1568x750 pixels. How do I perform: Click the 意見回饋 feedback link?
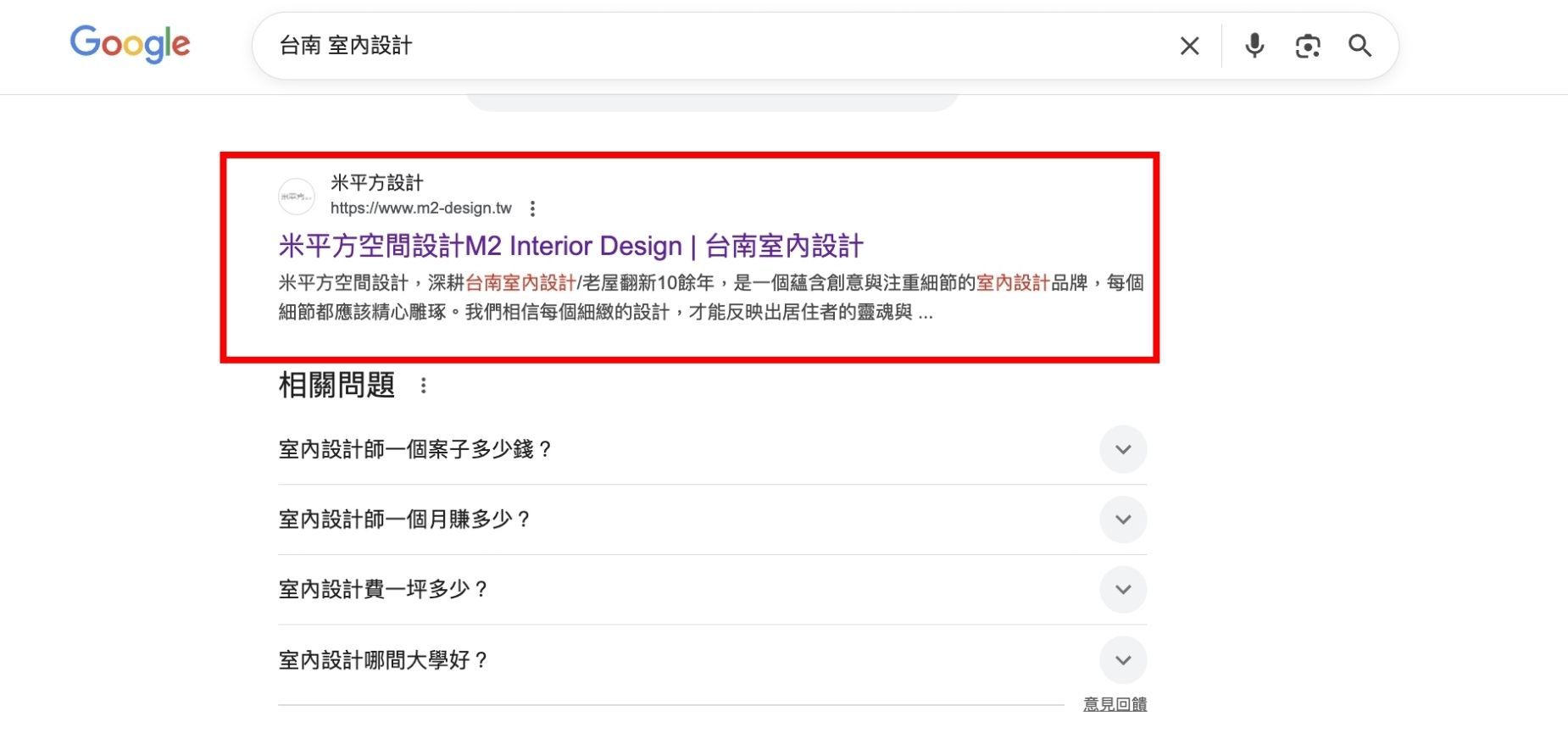[x=1115, y=704]
